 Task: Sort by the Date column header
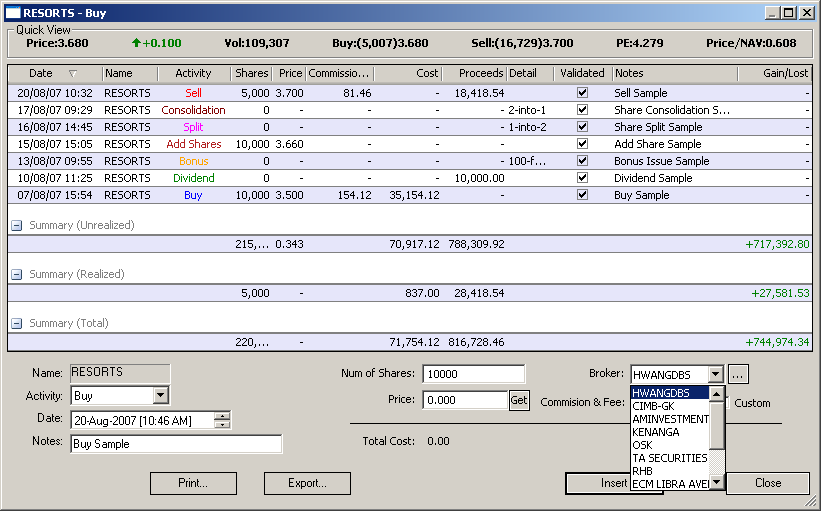pos(55,73)
